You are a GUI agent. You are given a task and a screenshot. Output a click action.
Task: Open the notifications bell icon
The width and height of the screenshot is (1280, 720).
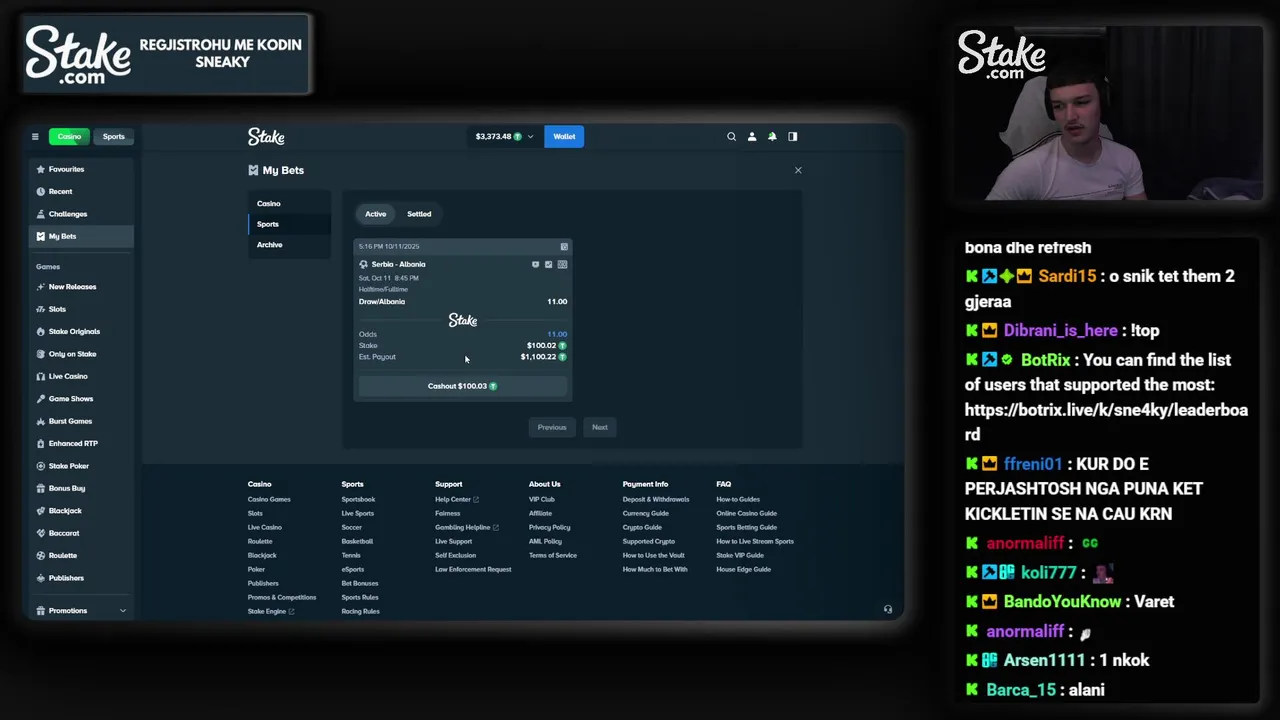tap(772, 136)
